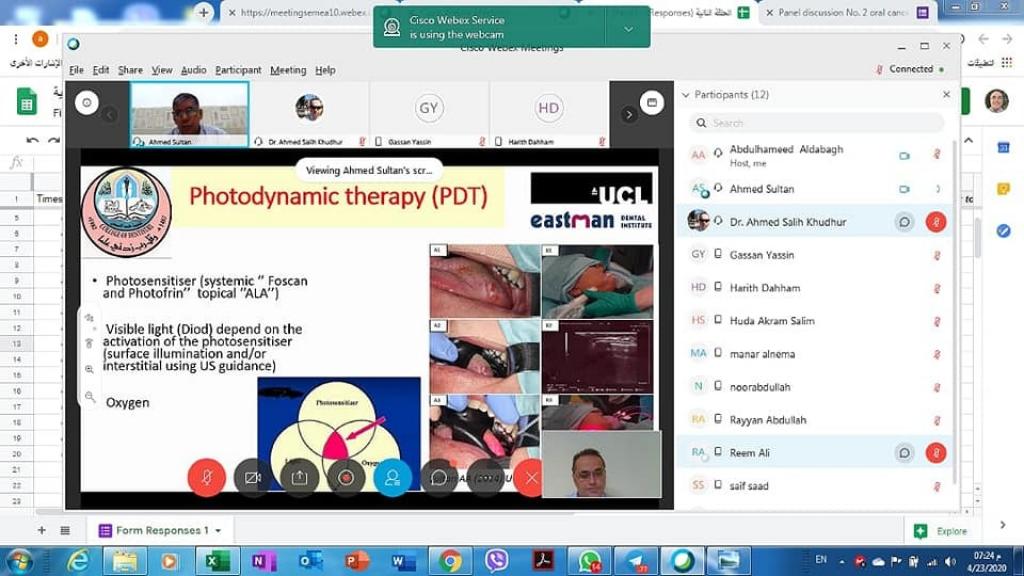Click the red leave meeting button
The width and height of the screenshot is (1024, 576).
531,478
